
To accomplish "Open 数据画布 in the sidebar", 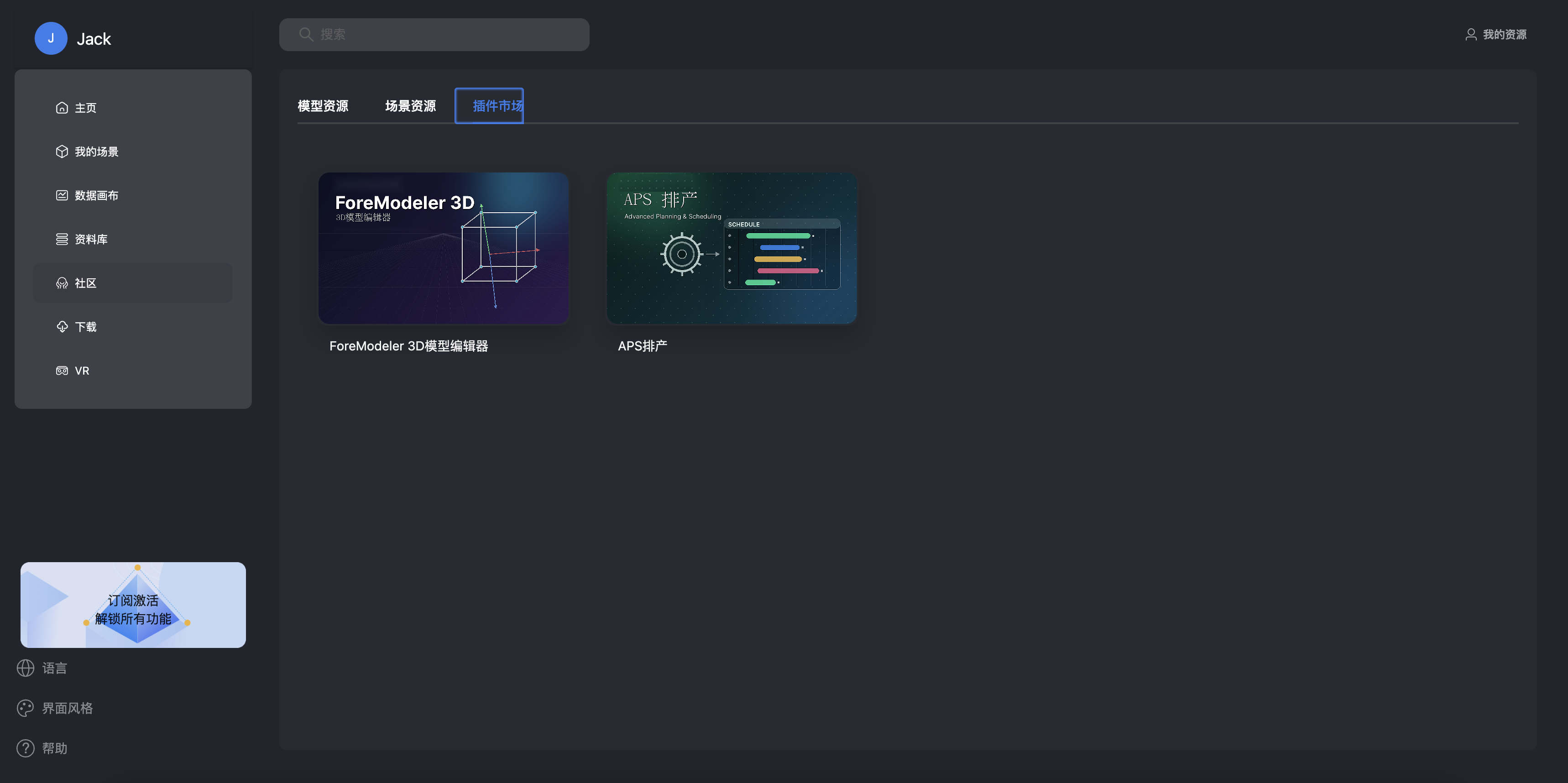I will (133, 195).
